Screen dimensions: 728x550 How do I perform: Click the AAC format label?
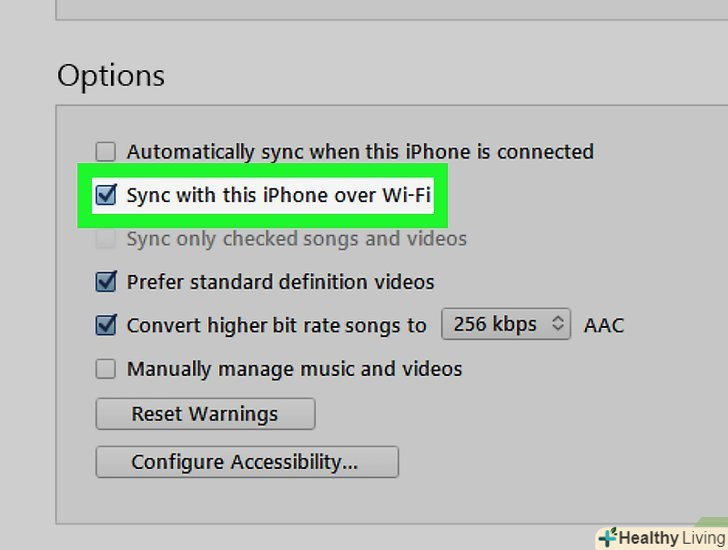(604, 325)
